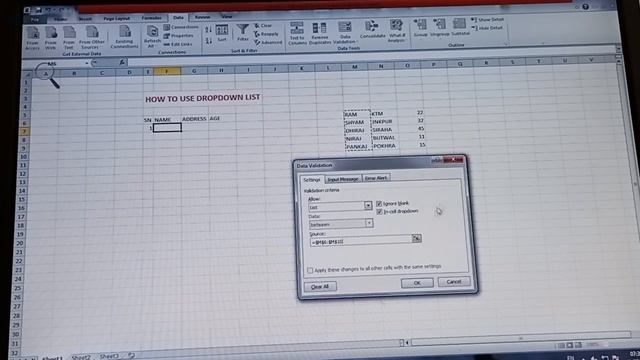
Task: Select the Sheet2 worksheet tab
Action: [x=81, y=357]
